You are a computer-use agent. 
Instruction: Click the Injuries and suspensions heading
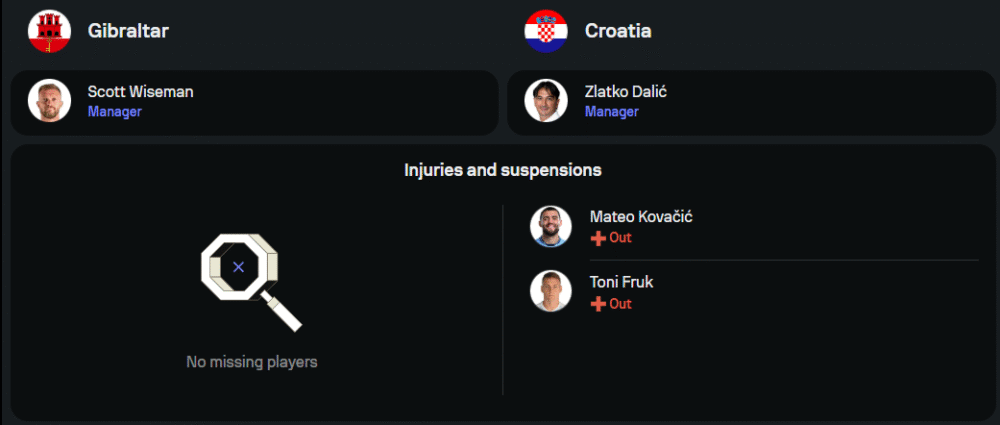tap(502, 170)
